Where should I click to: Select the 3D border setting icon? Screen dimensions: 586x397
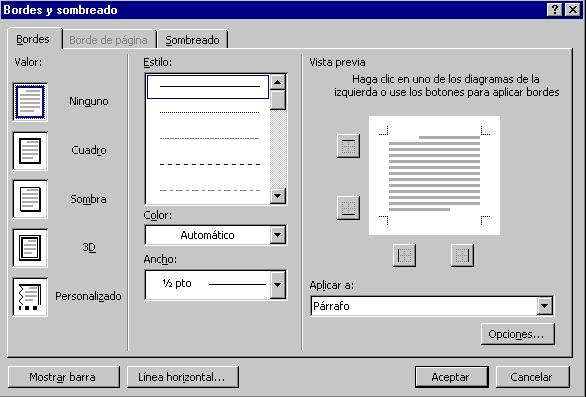(30, 248)
